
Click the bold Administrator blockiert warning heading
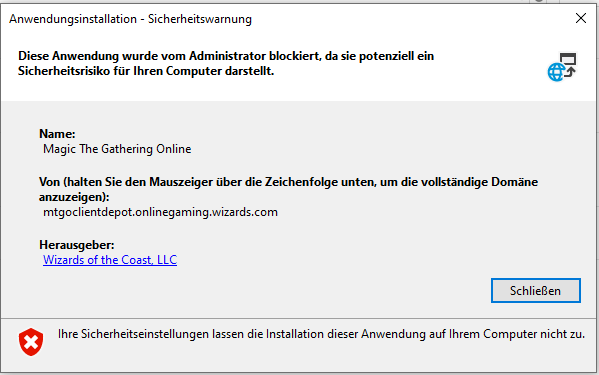226,63
